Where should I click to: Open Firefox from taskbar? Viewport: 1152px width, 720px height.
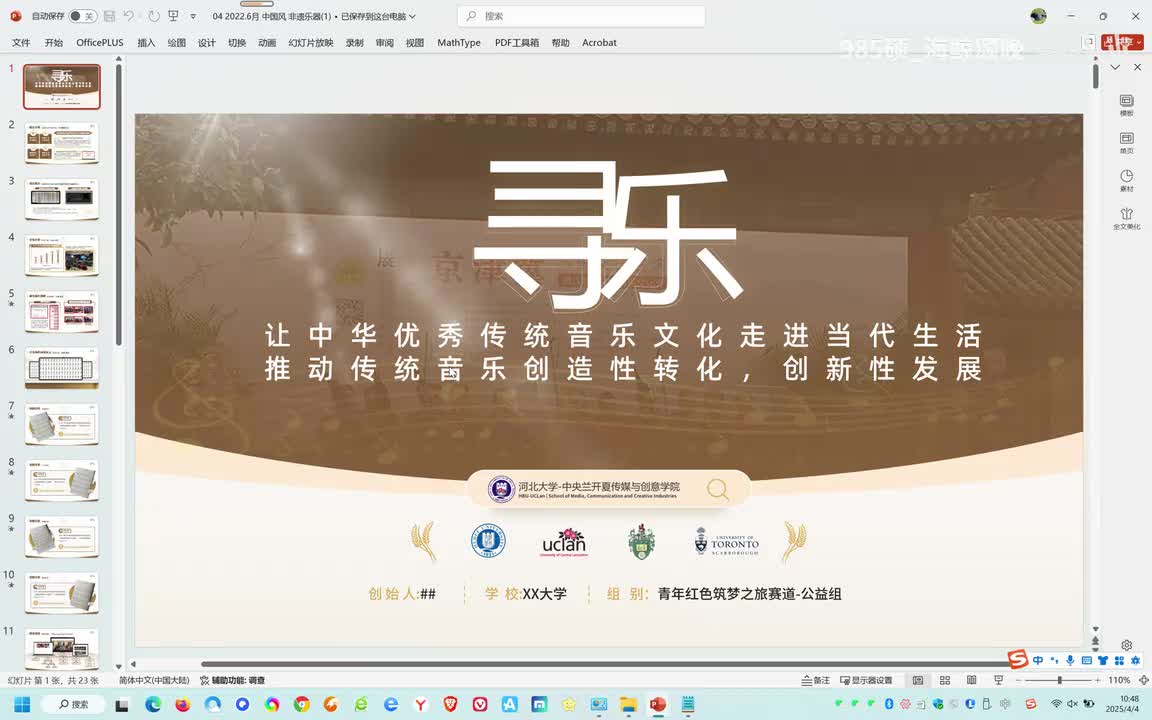[182, 705]
